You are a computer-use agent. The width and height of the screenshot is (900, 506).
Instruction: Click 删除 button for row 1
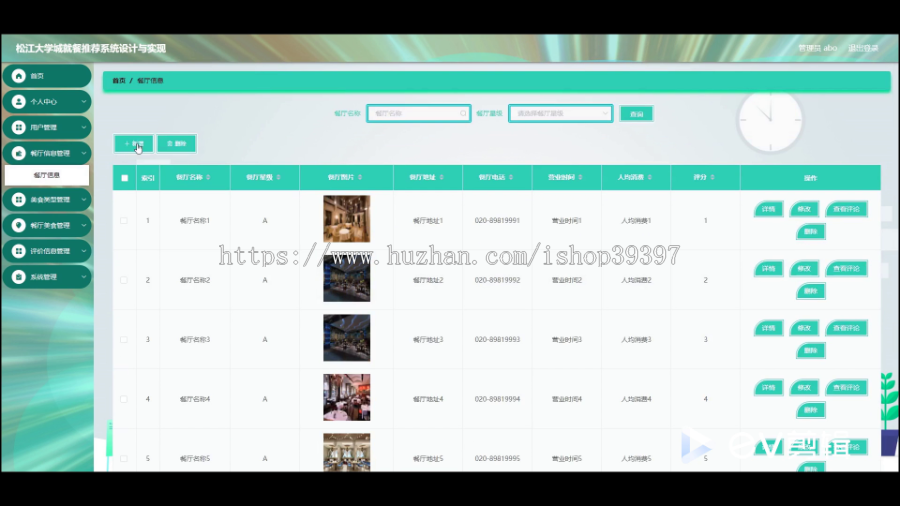click(x=810, y=232)
